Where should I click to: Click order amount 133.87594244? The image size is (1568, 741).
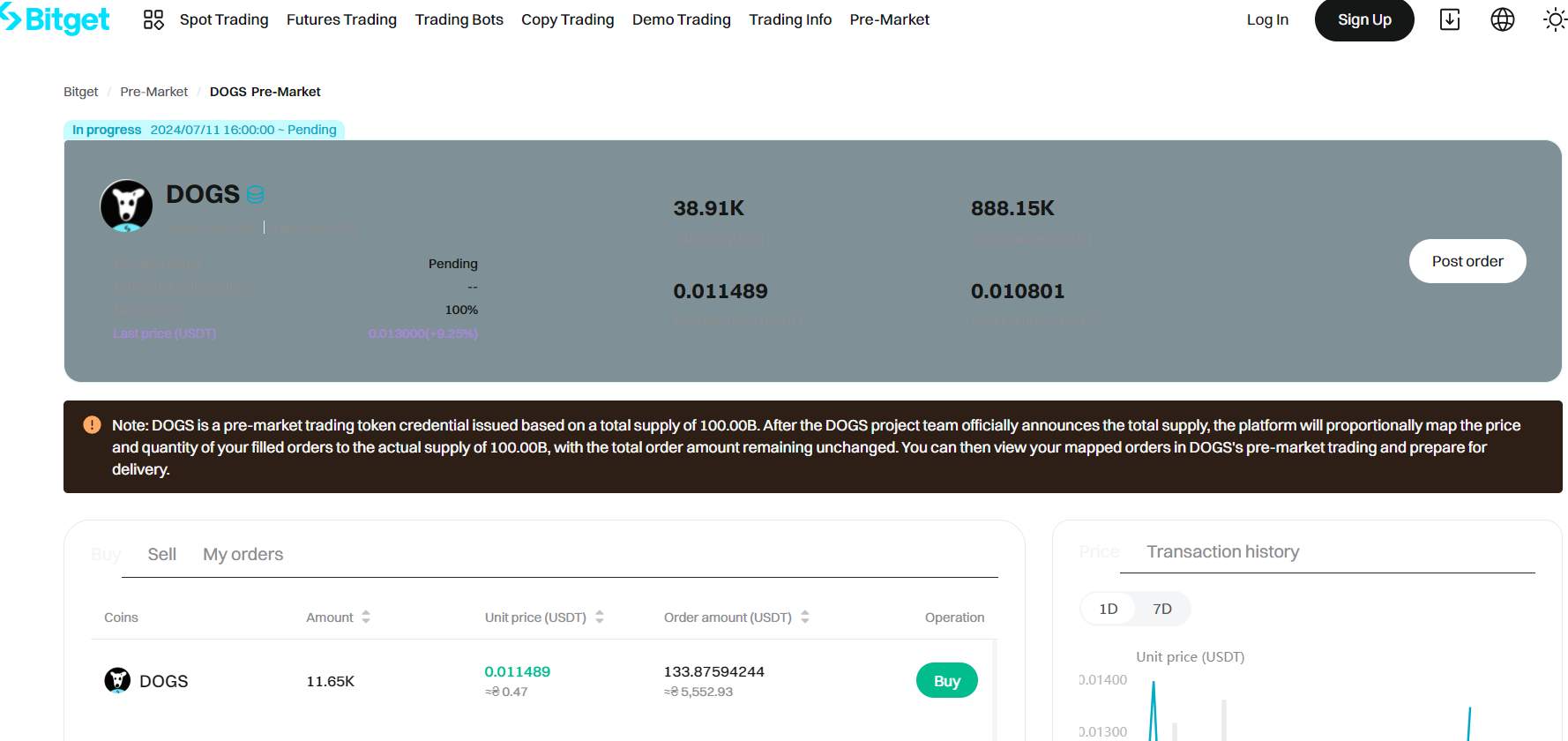point(714,671)
